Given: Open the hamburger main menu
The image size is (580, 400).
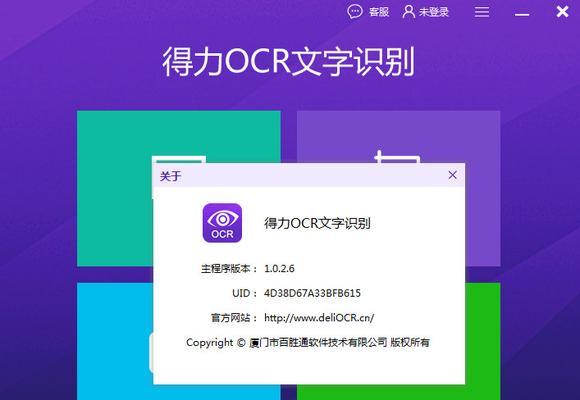Looking at the screenshot, I should tap(482, 12).
